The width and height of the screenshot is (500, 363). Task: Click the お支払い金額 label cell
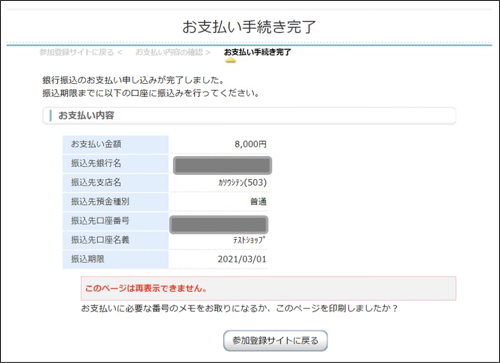coord(116,144)
